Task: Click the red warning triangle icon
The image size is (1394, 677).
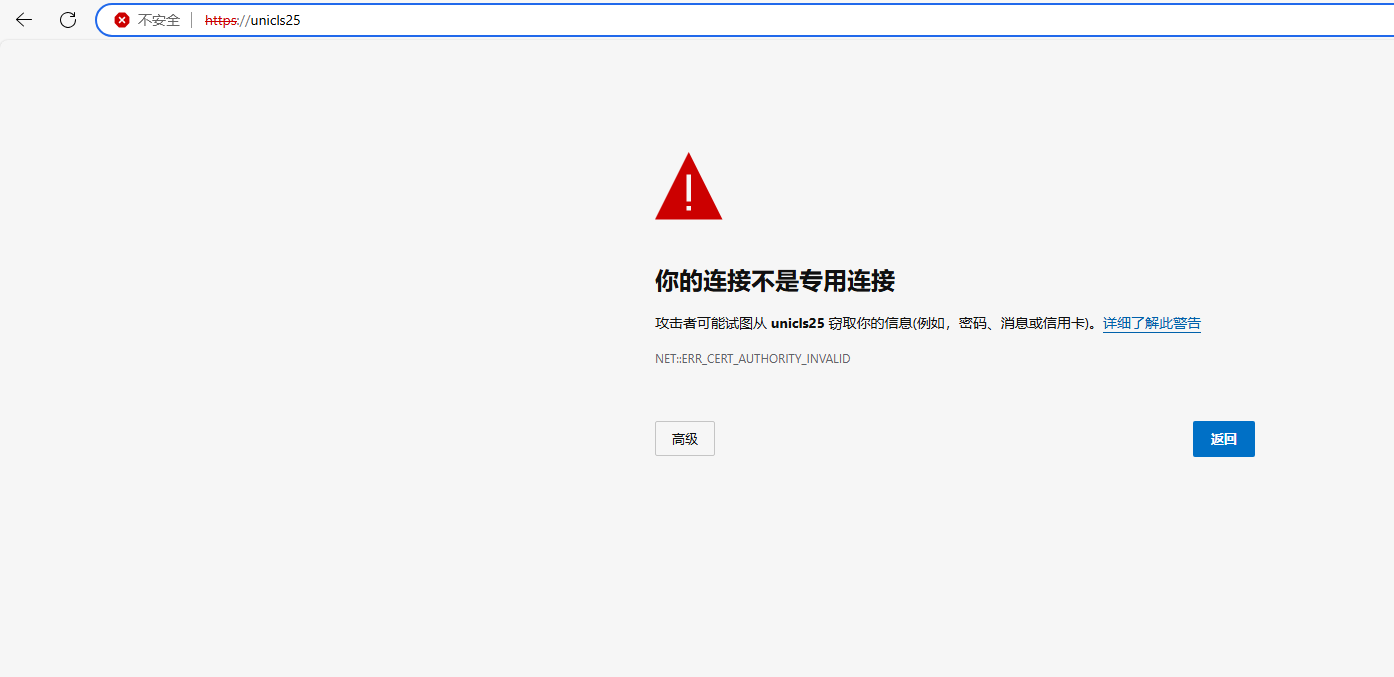Action: 688,187
